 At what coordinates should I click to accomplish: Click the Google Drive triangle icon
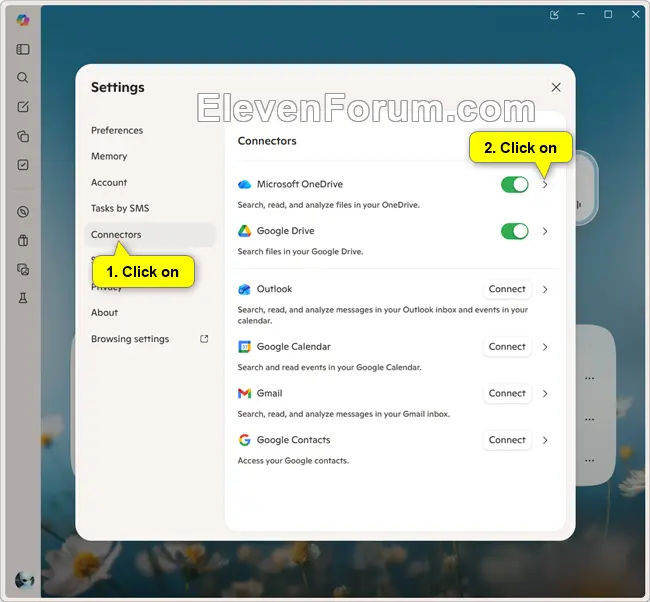245,231
